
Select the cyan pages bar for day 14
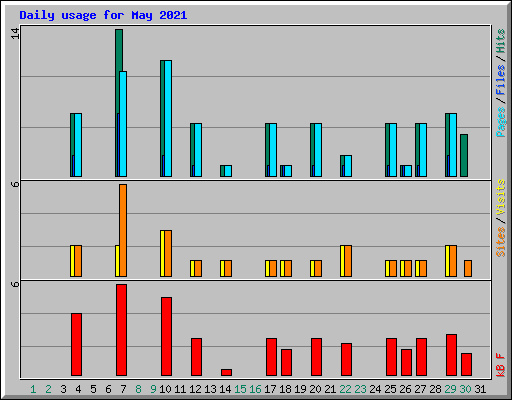coord(228,171)
